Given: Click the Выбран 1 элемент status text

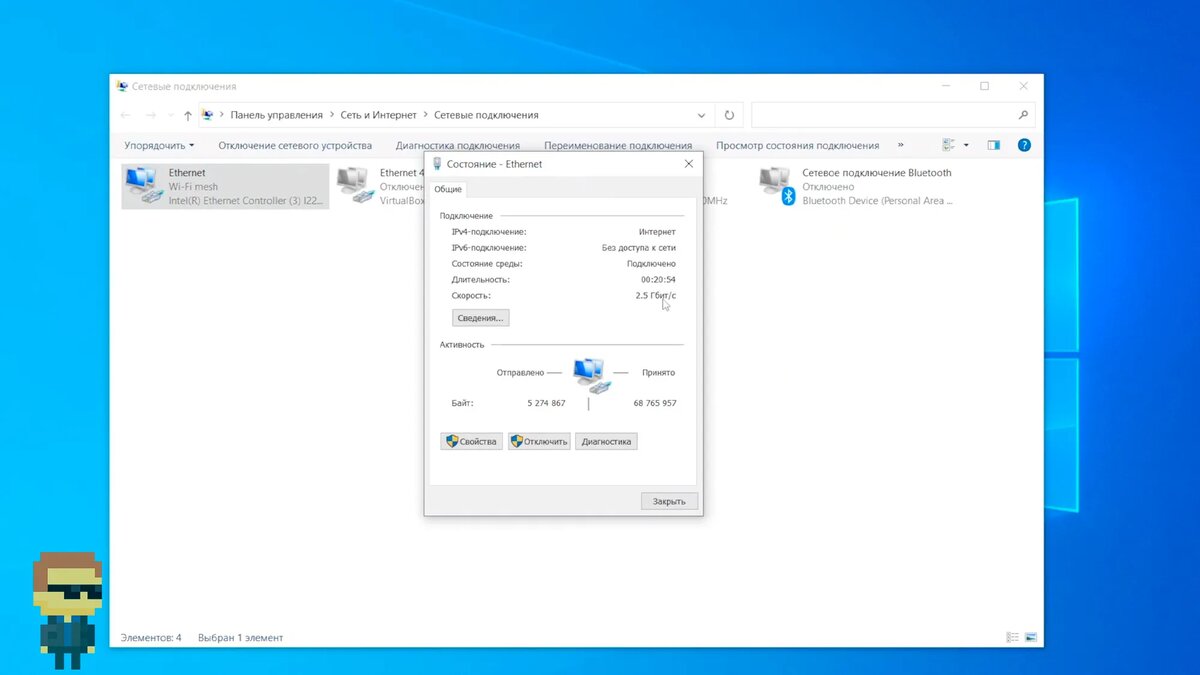Looking at the screenshot, I should [x=241, y=637].
